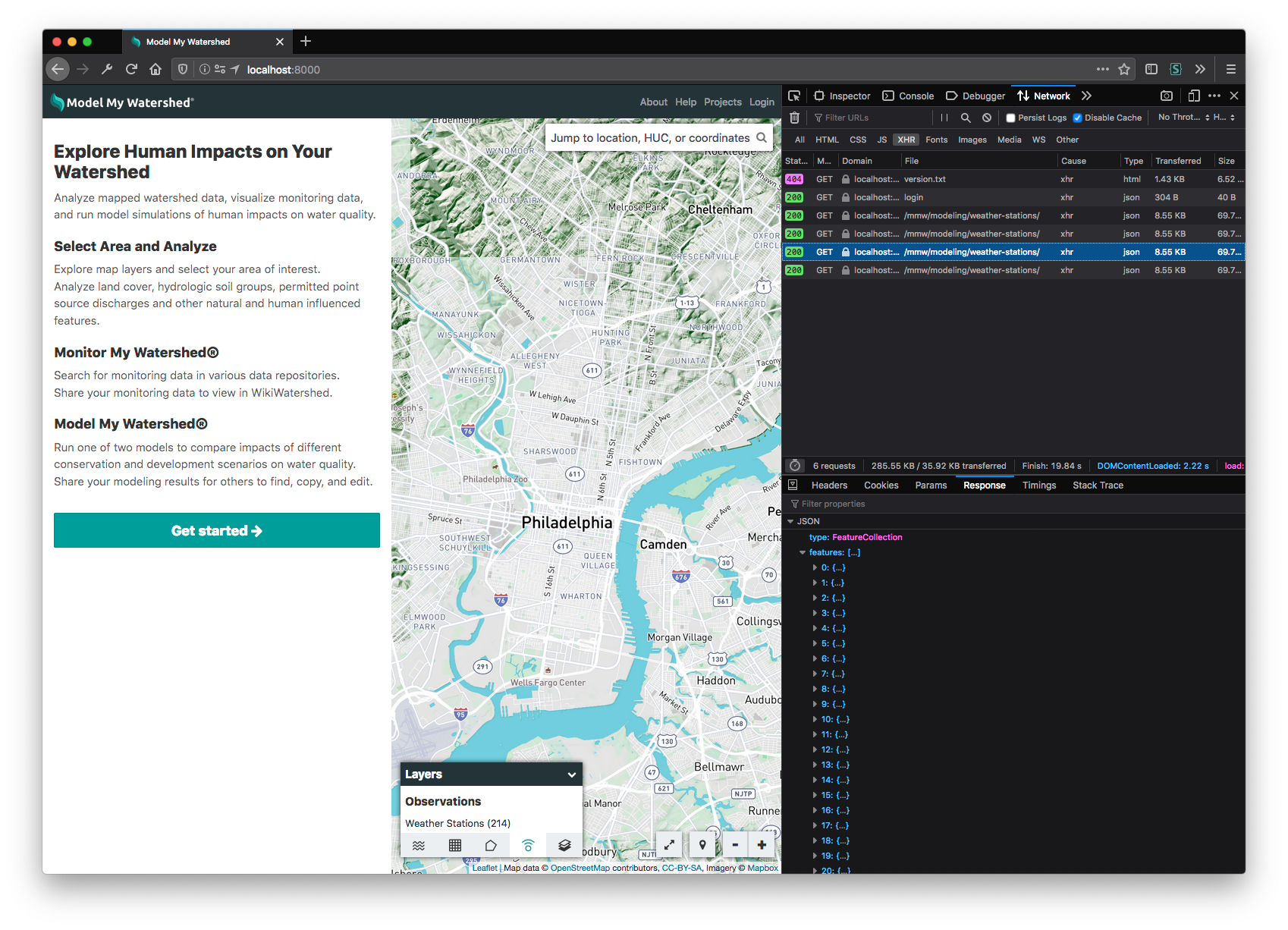Screen dimensions: 1288x930
Task: Enable the Persist Logs checkbox
Action: click(x=1010, y=118)
